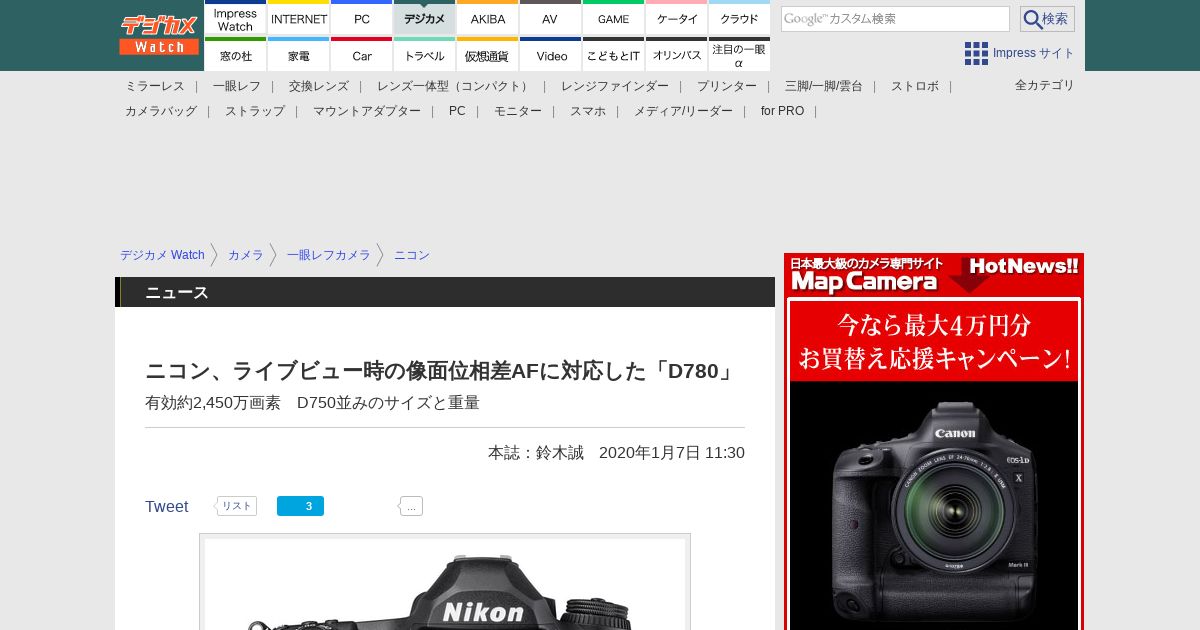Open the AV Watch tab
Screen dimensions: 1200x630
tap(550, 17)
